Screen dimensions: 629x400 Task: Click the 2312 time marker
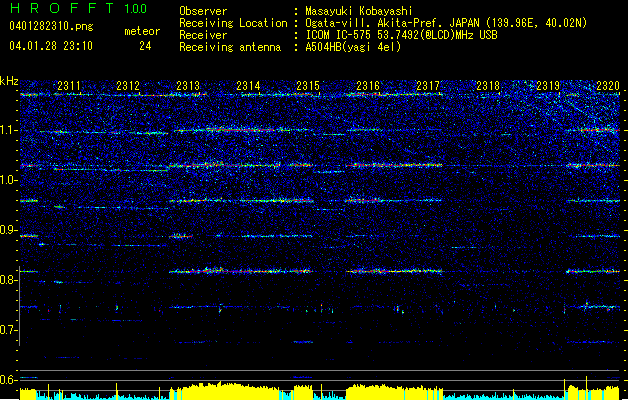click(x=128, y=86)
